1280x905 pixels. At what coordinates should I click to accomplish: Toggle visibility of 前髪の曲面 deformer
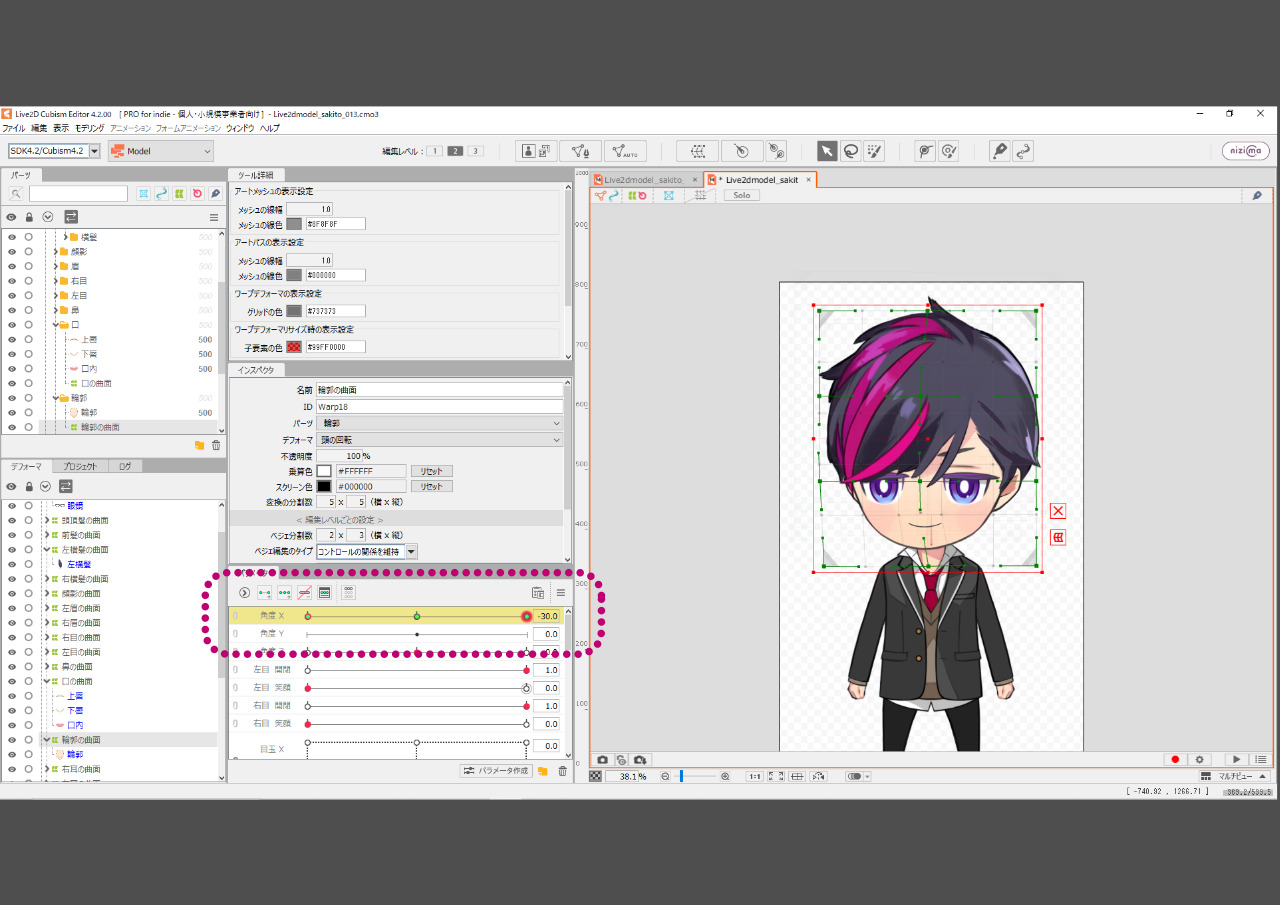(x=12, y=535)
